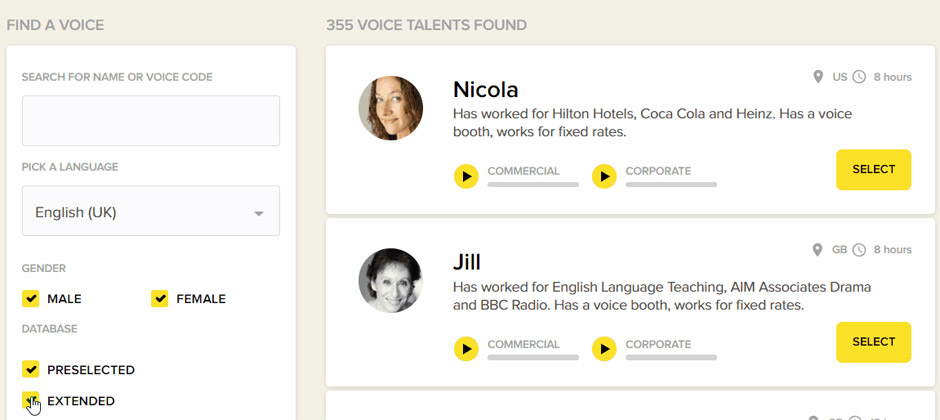Click location pin icon on Nicola's card
Image resolution: width=940 pixels, height=420 pixels.
[x=818, y=77]
